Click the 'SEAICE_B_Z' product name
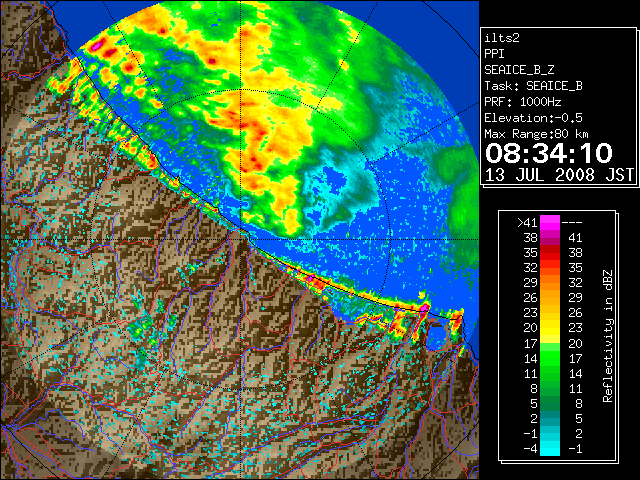 (x=519, y=70)
